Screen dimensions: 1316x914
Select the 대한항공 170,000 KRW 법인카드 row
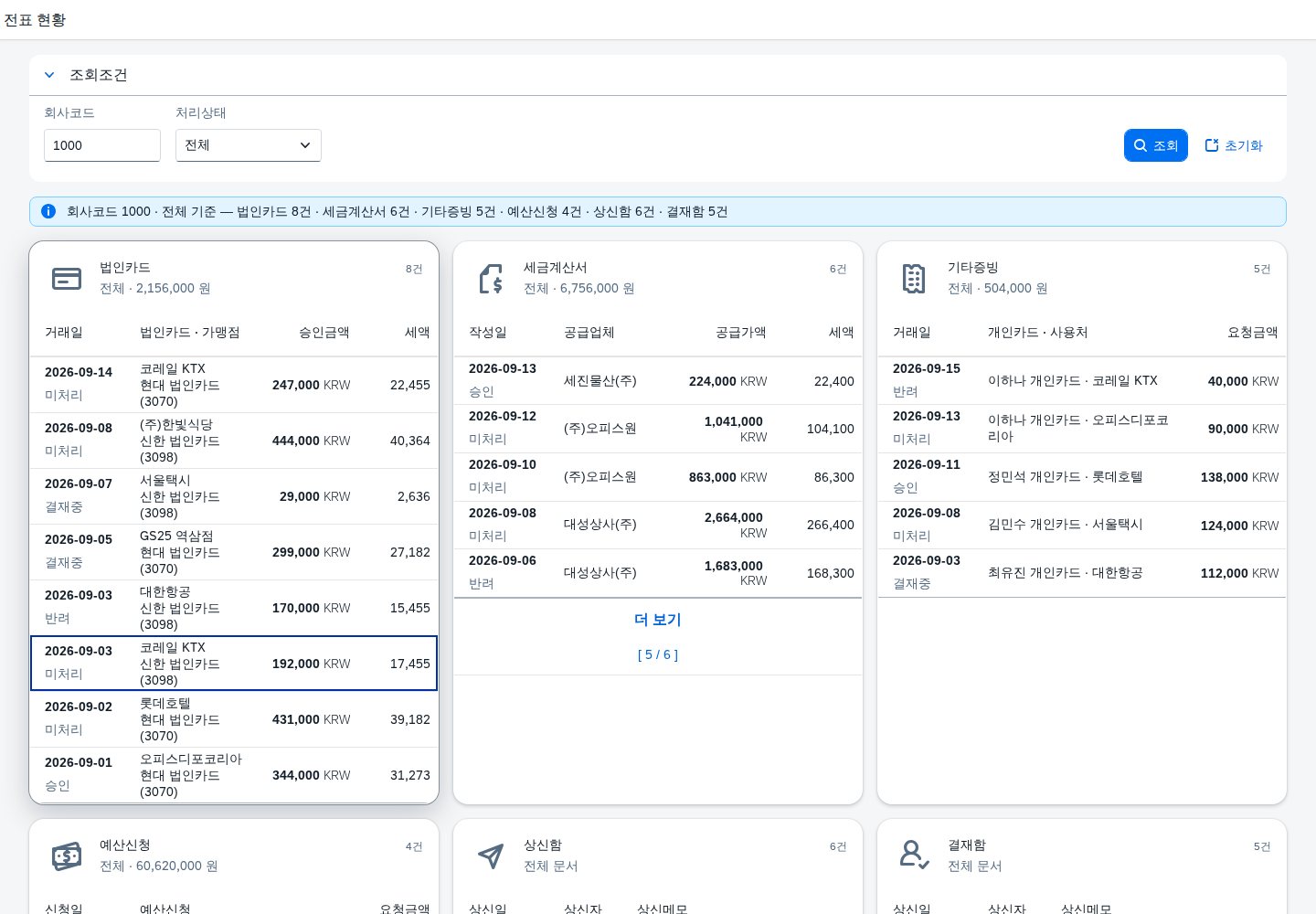(x=234, y=608)
